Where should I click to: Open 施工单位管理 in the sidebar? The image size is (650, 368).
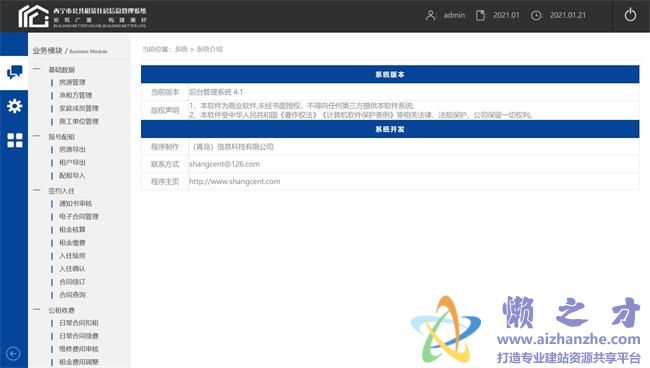79,121
